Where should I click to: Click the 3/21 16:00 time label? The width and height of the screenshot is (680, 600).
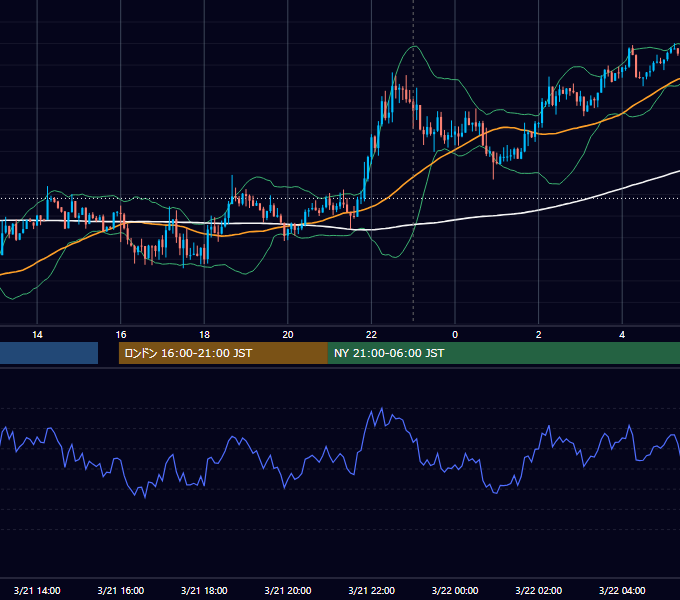click(121, 590)
